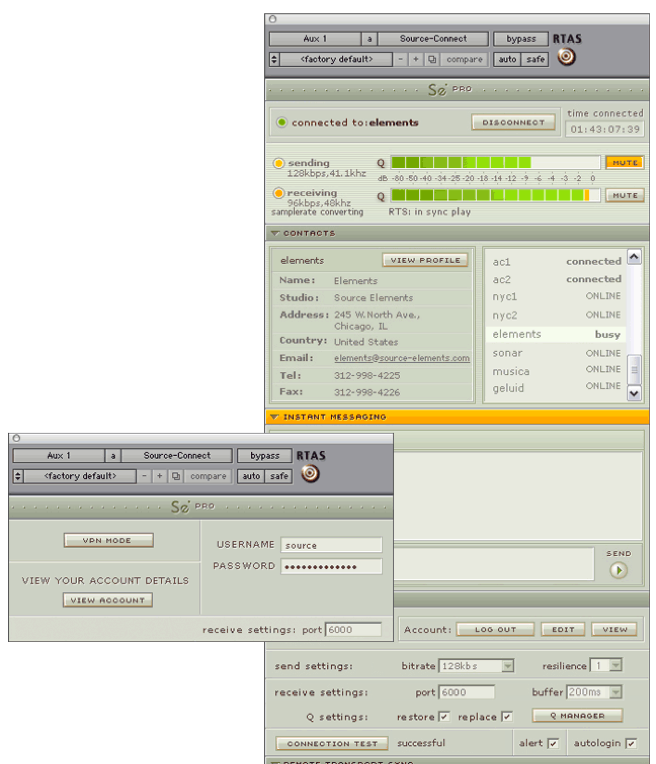Collapse the Contacts section triangle

tap(275, 234)
